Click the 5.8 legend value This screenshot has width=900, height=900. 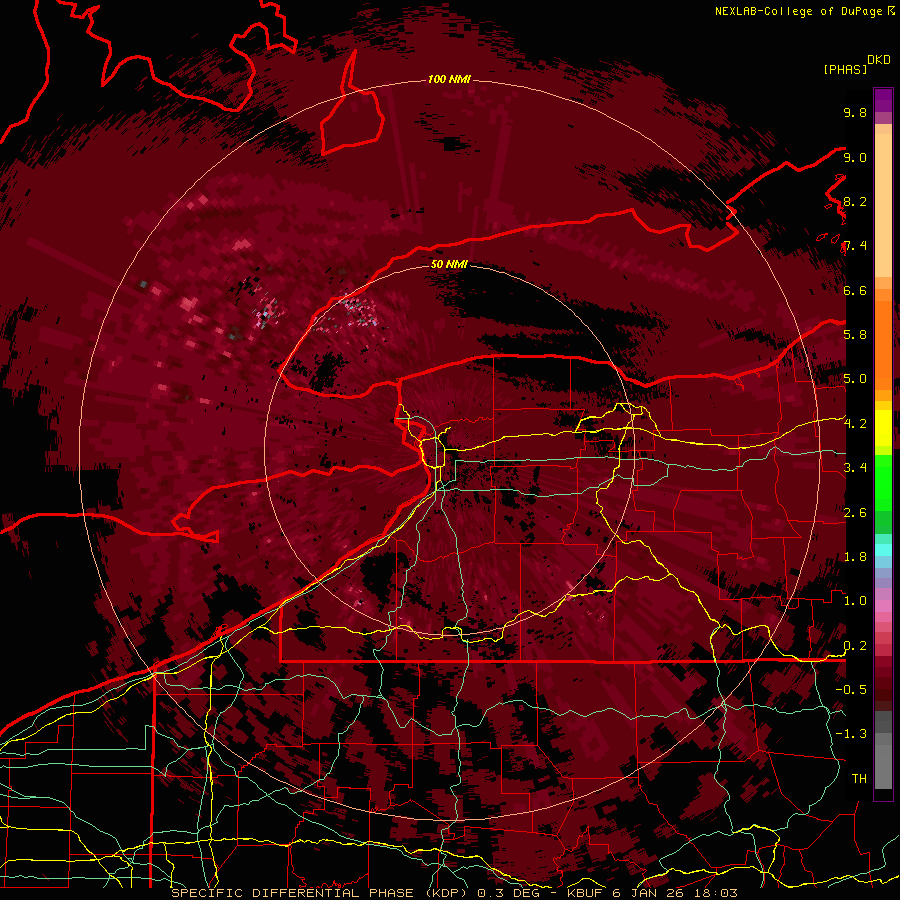tap(855, 335)
